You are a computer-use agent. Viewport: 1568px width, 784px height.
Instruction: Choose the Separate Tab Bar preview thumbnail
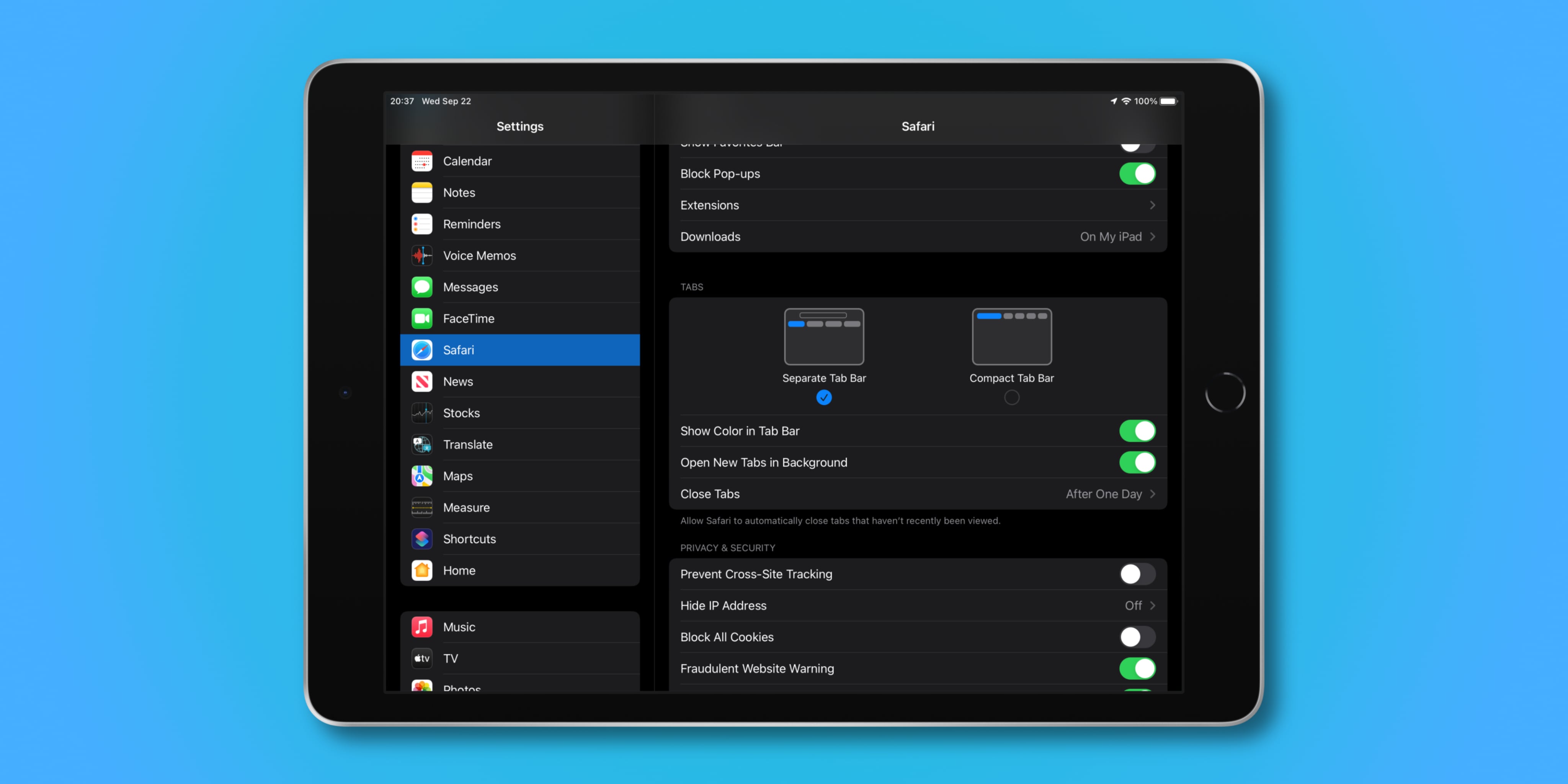(x=823, y=336)
